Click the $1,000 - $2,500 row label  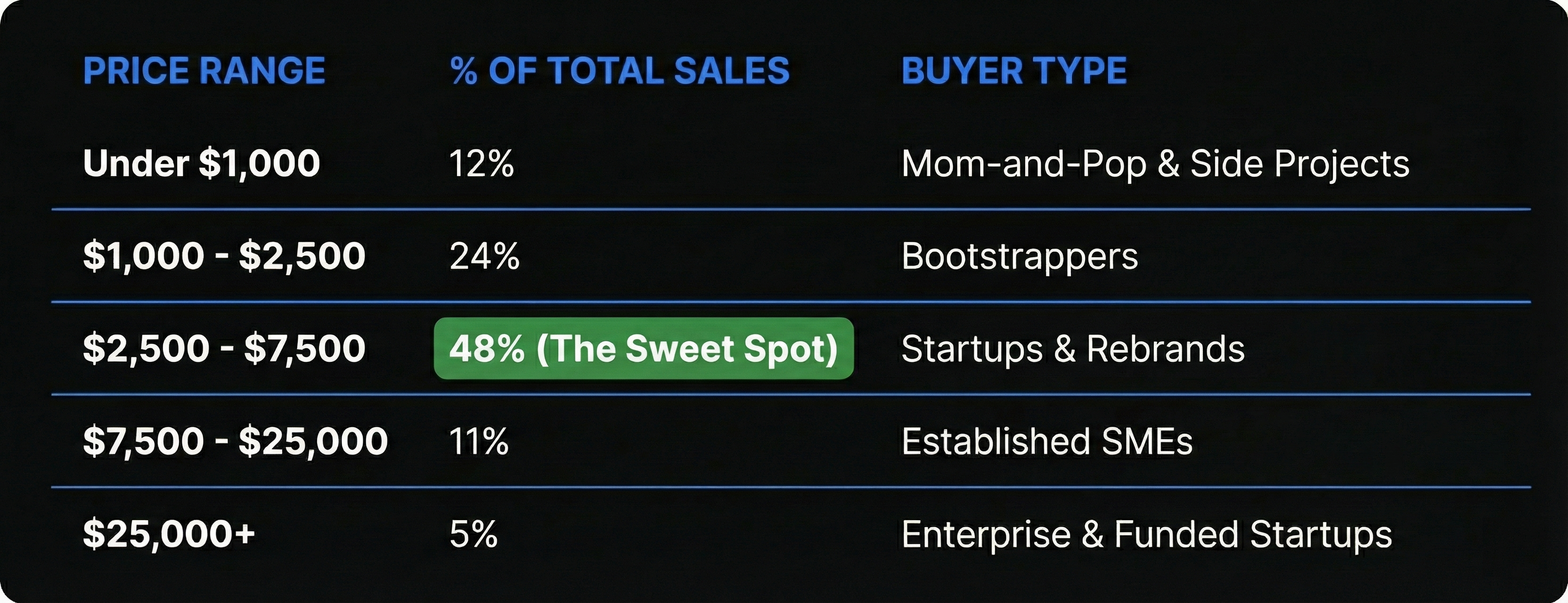click(224, 256)
